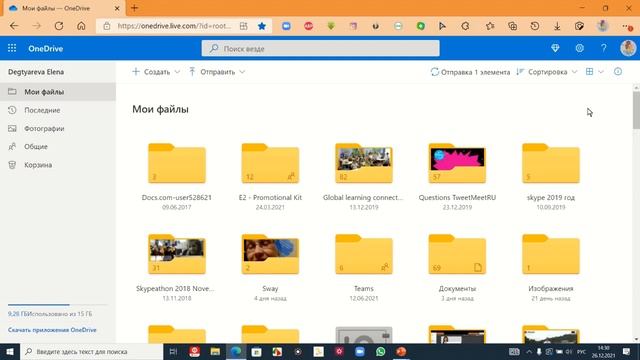Image resolution: width=640 pixels, height=360 pixels.
Task: Select Мои файлы in the sidebar
Action: 58,92
